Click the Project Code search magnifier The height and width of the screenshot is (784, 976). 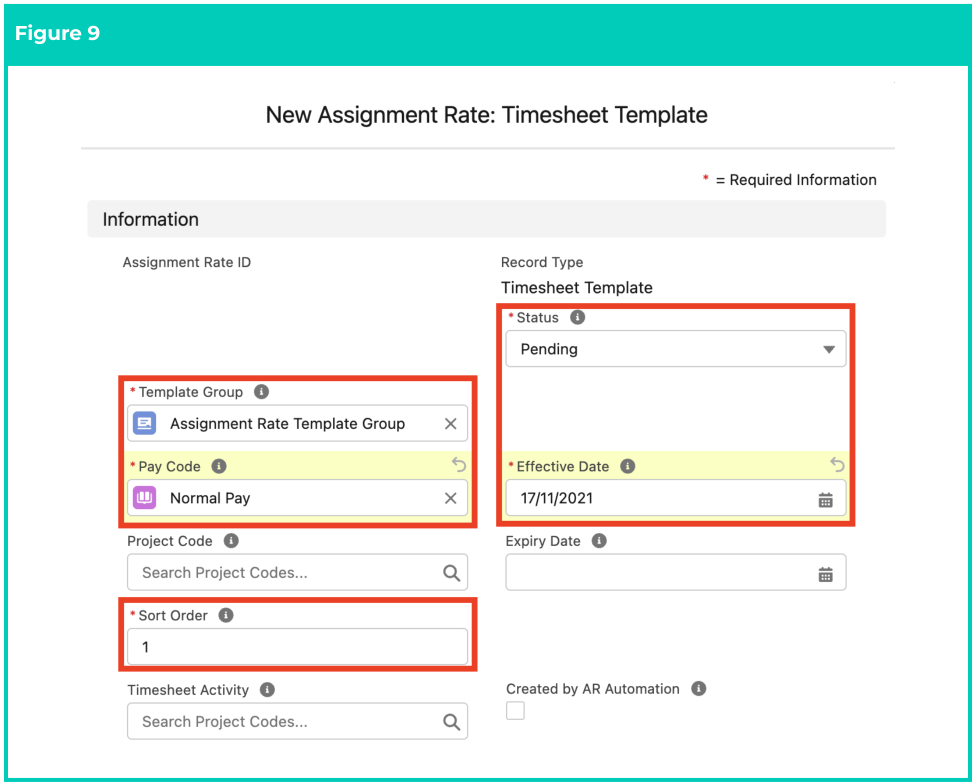(451, 573)
